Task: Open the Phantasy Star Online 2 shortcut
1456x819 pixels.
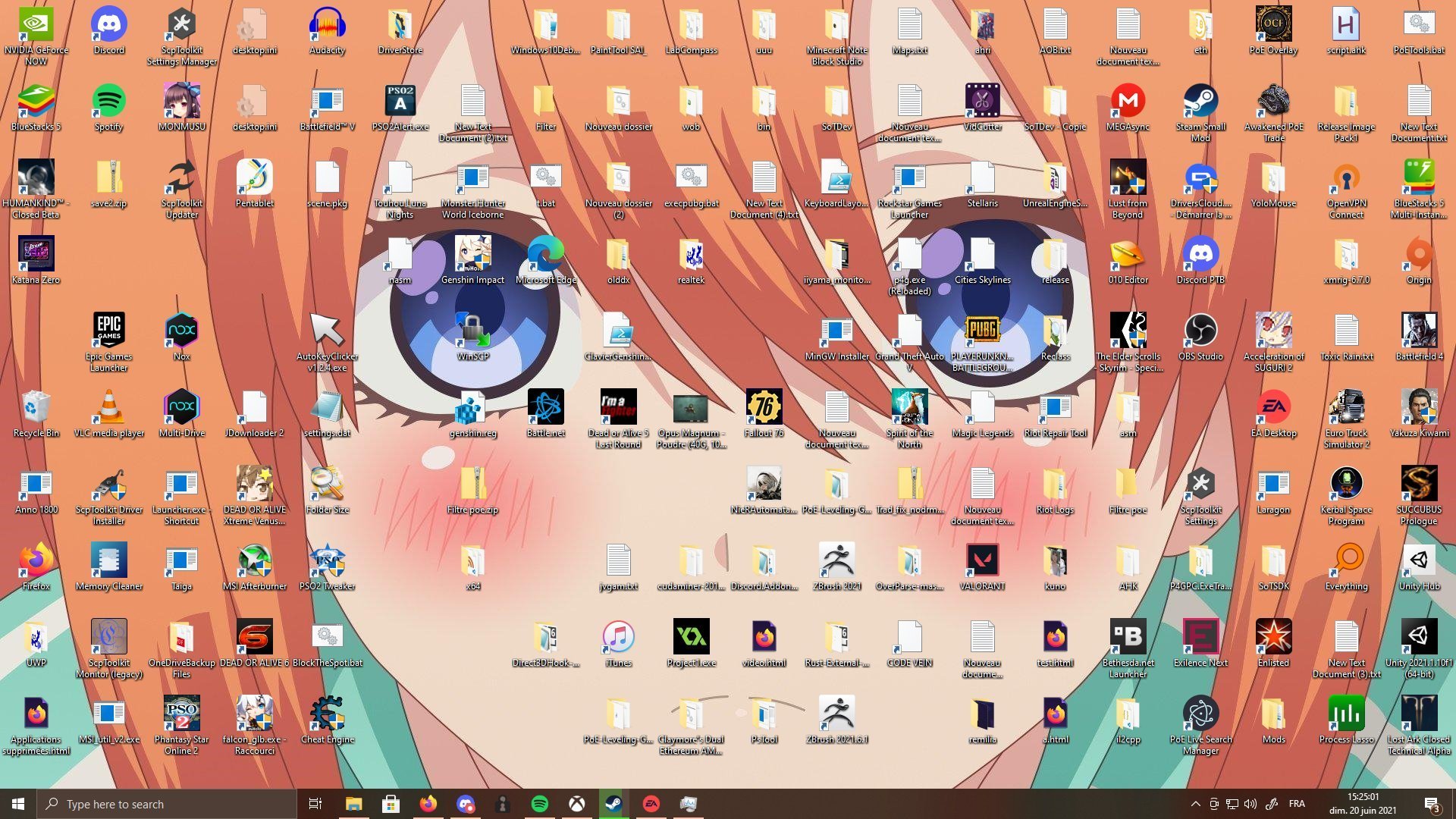Action: click(x=182, y=726)
